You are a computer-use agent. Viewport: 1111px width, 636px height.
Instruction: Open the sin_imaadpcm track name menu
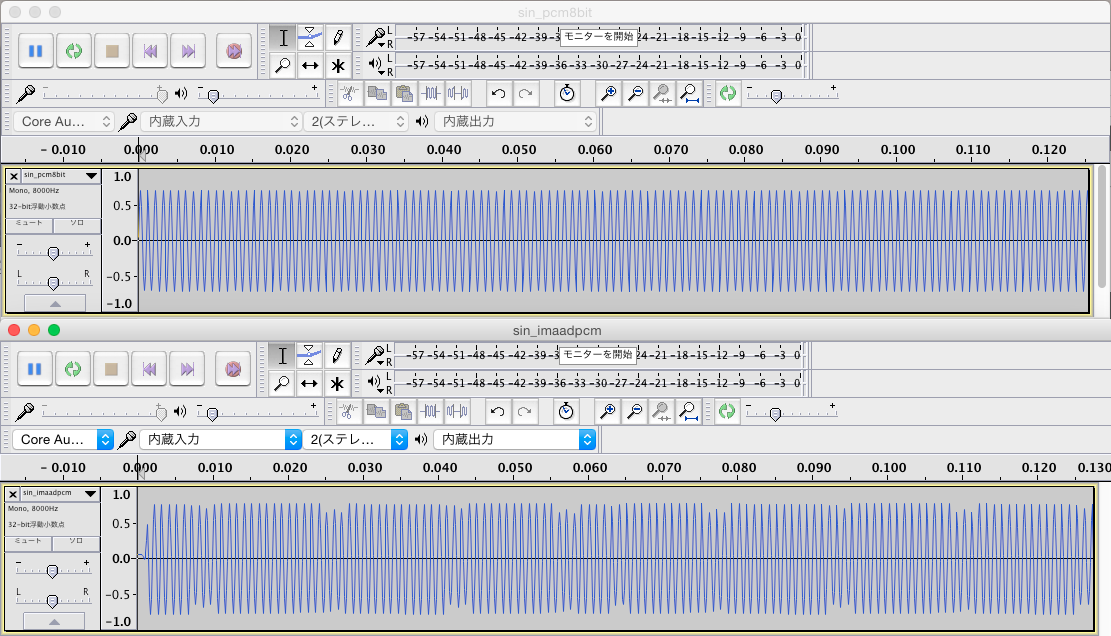60,494
